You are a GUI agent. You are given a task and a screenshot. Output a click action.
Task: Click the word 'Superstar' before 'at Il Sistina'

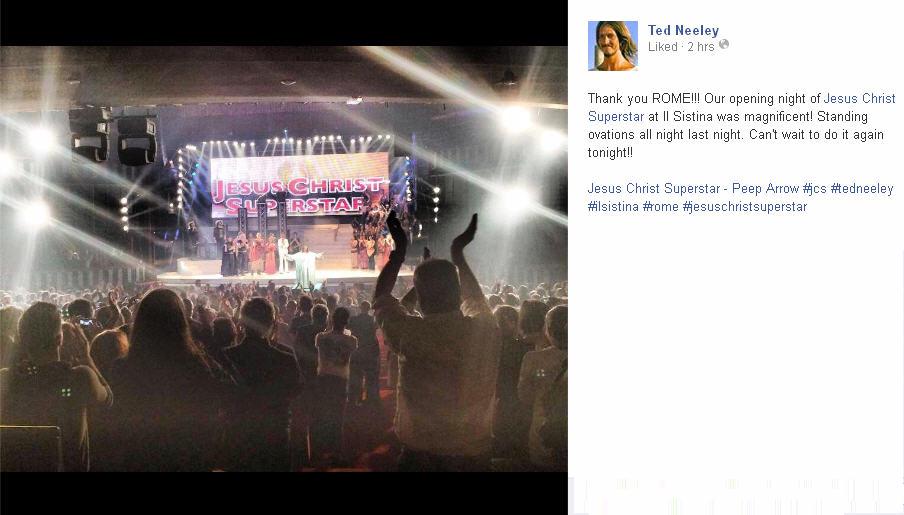pyautogui.click(x=616, y=116)
